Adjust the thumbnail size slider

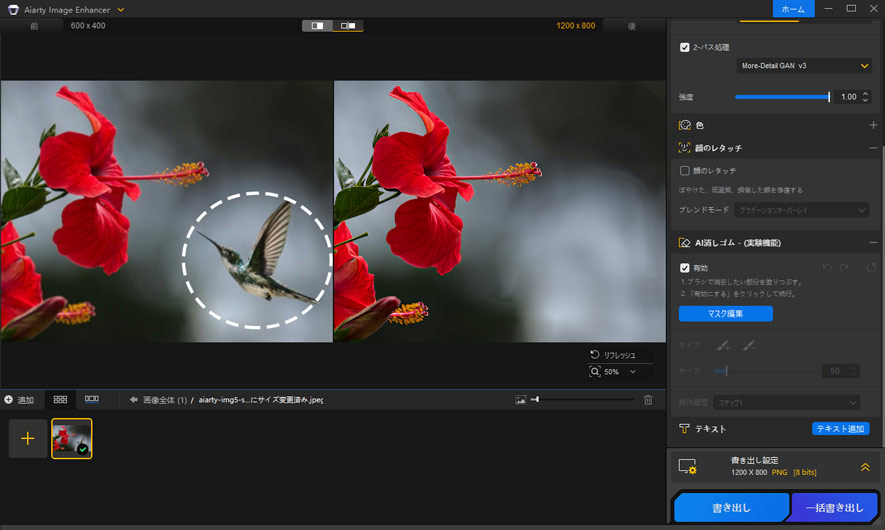pos(582,400)
